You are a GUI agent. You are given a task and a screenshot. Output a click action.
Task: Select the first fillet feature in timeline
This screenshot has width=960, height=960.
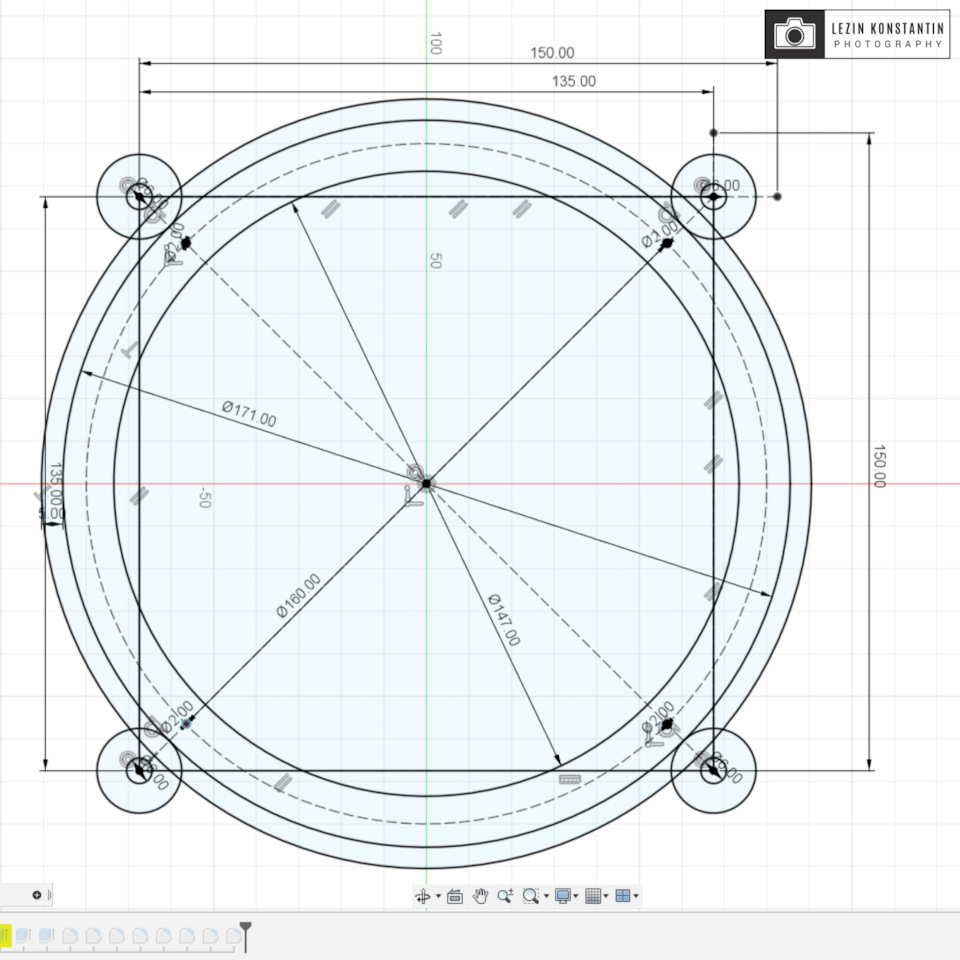tap(70, 936)
